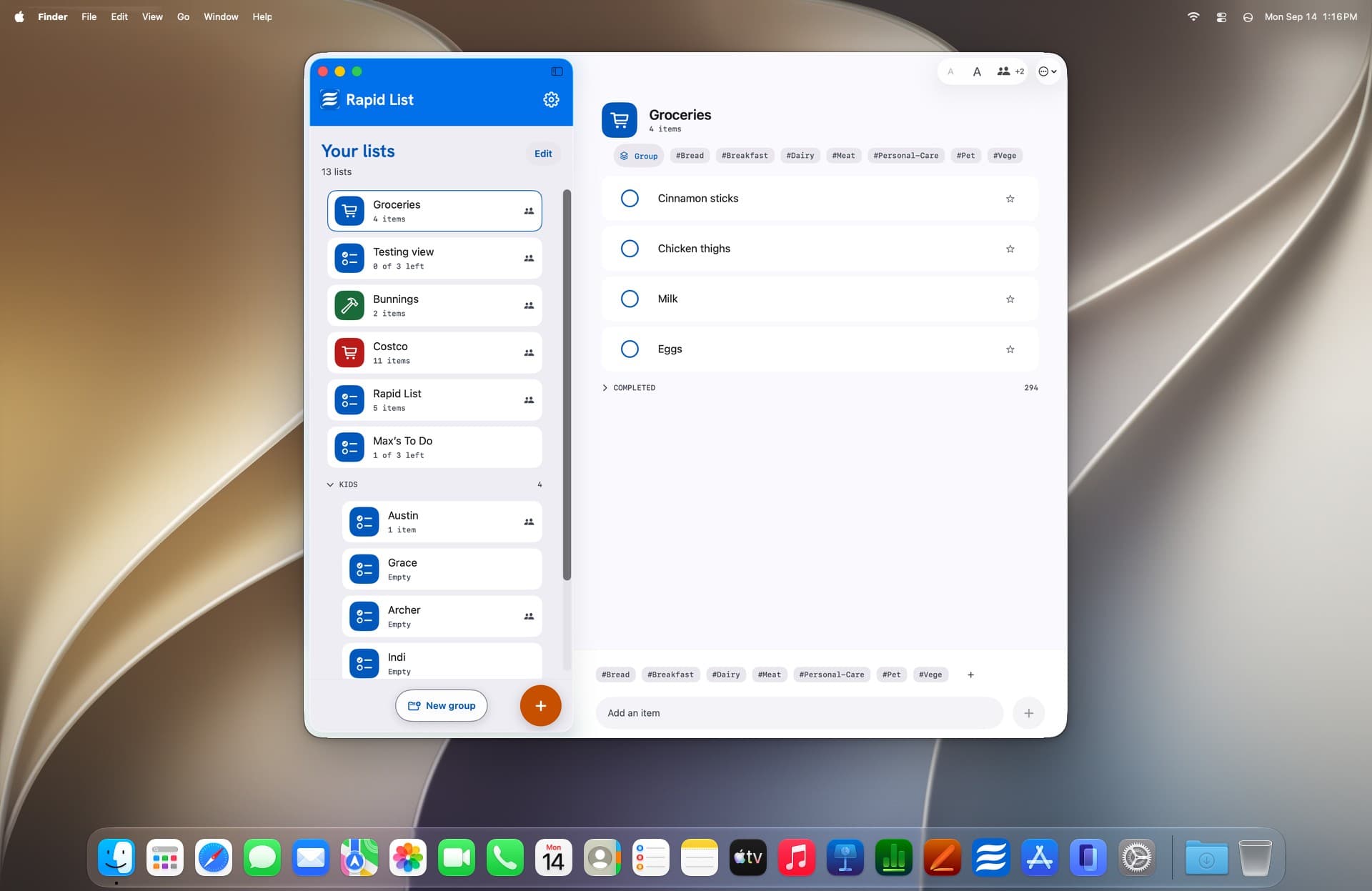This screenshot has width=1372, height=891.
Task: Click plus button next to Add an item
Action: 1028,713
